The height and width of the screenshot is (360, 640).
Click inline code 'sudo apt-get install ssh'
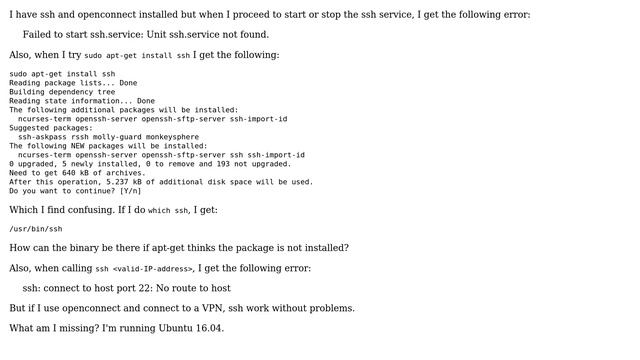point(137,56)
